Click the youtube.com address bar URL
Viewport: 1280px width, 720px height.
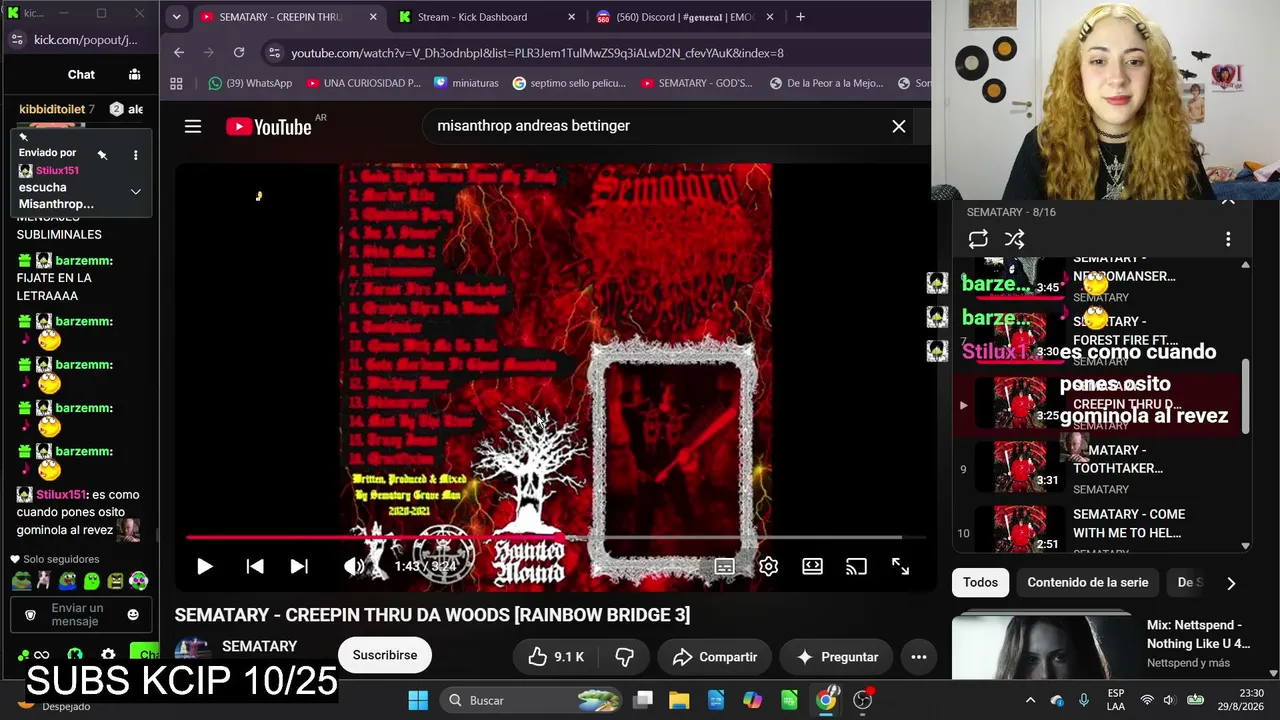(x=537, y=53)
